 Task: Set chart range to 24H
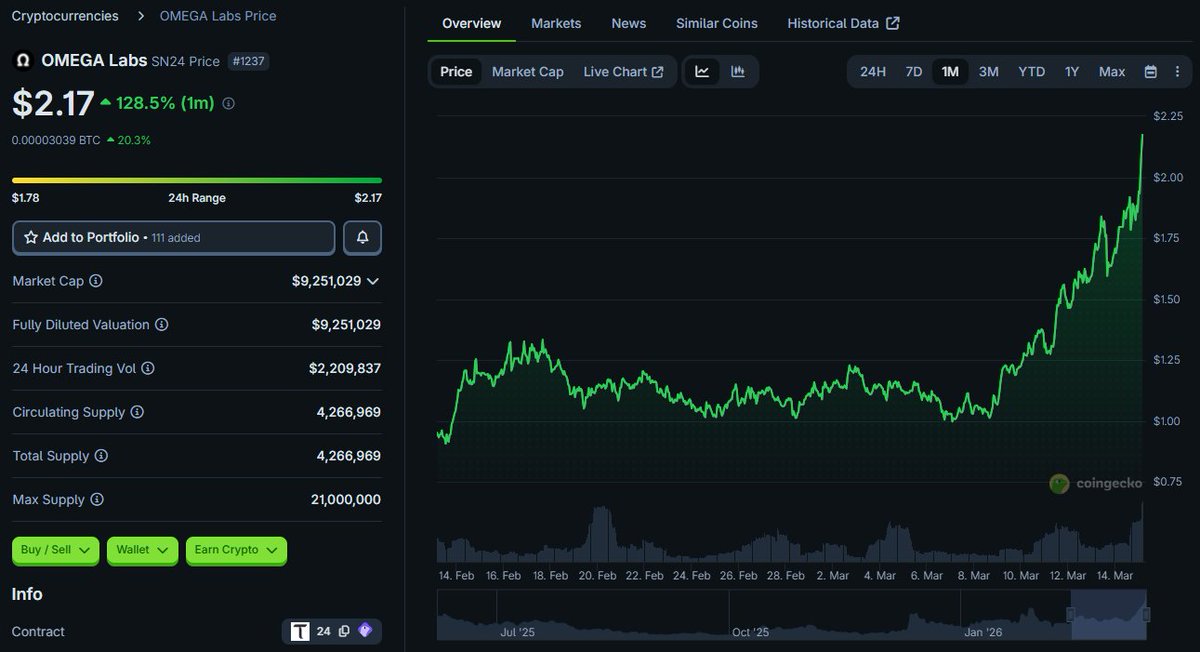click(x=873, y=72)
